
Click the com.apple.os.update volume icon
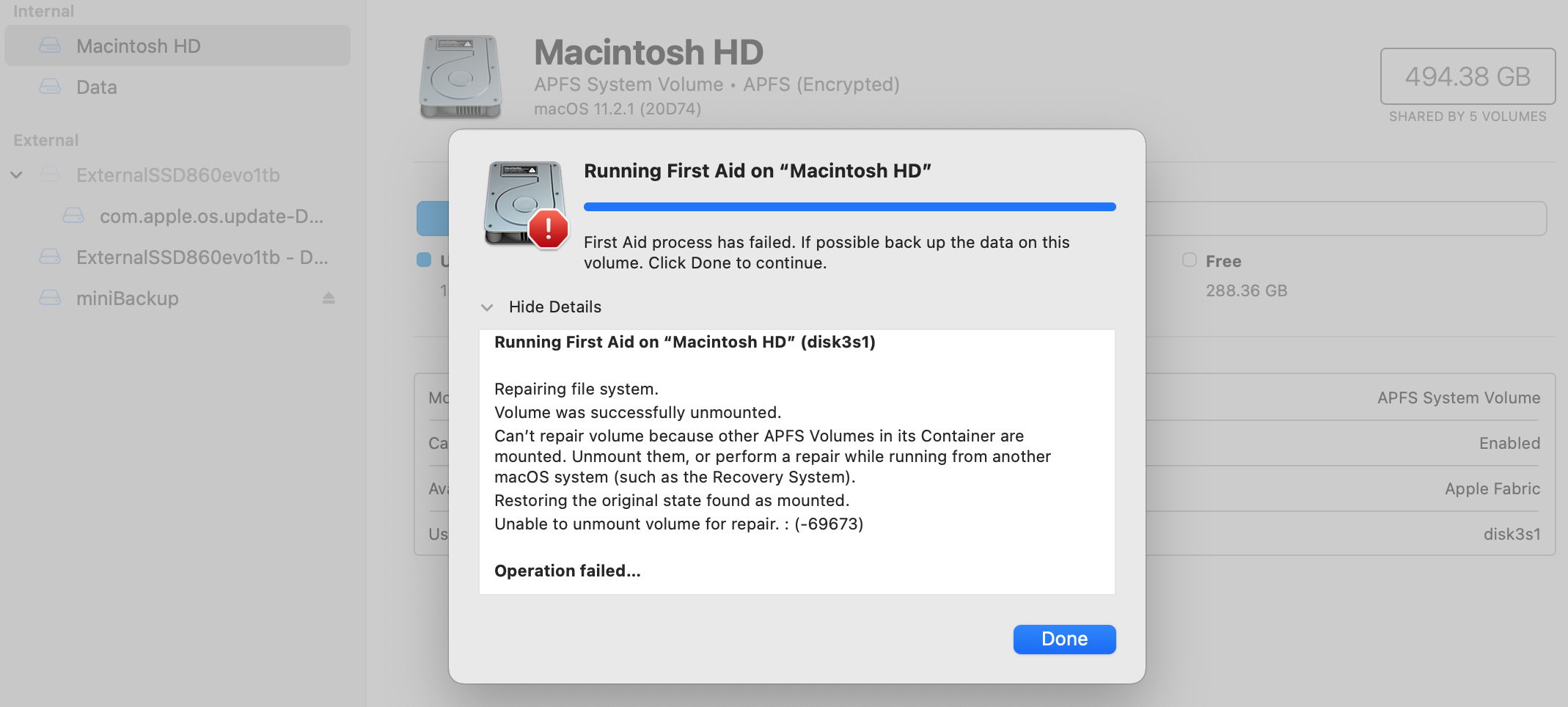(x=73, y=216)
